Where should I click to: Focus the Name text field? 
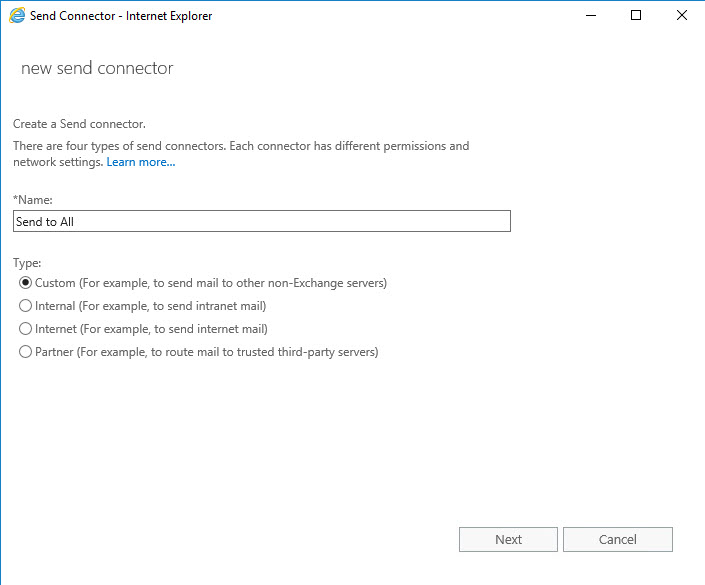pyautogui.click(x=262, y=221)
